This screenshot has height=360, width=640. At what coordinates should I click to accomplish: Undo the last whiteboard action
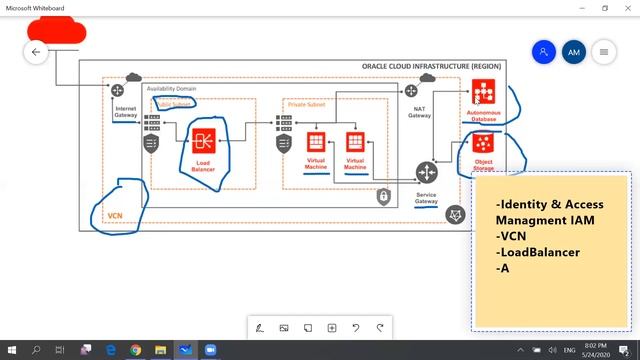(x=356, y=328)
